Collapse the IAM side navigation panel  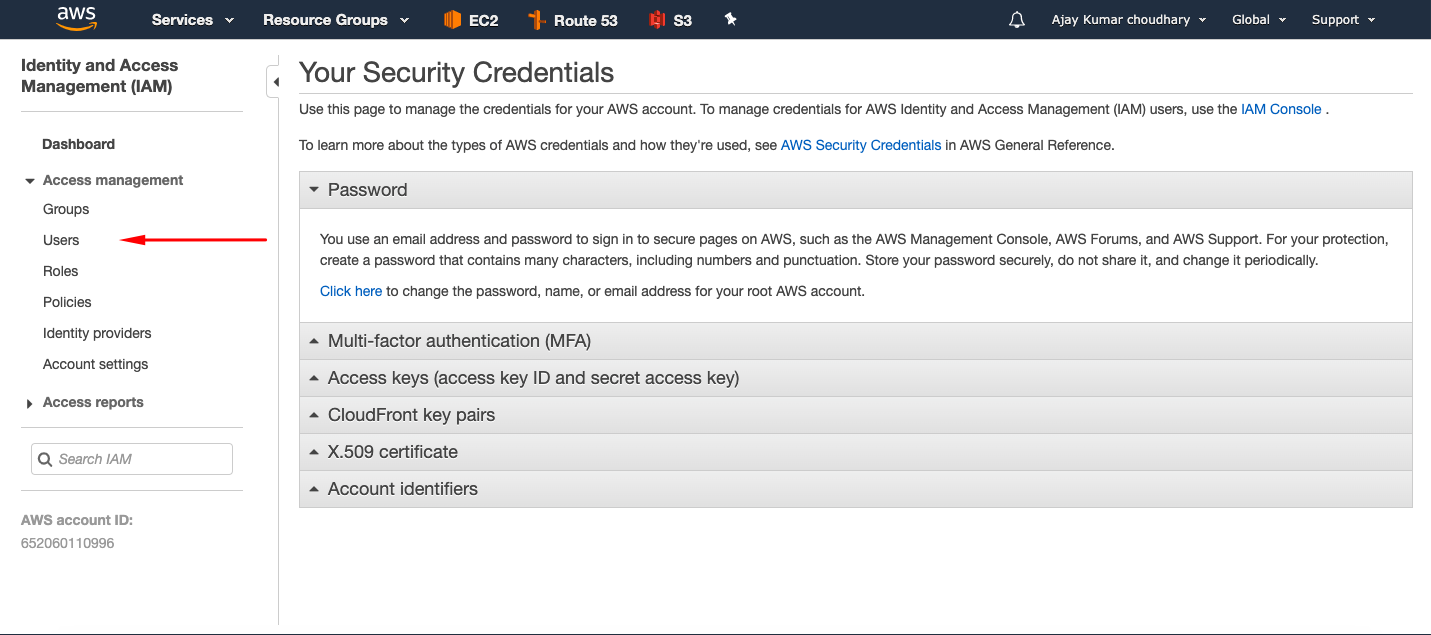tap(273, 82)
